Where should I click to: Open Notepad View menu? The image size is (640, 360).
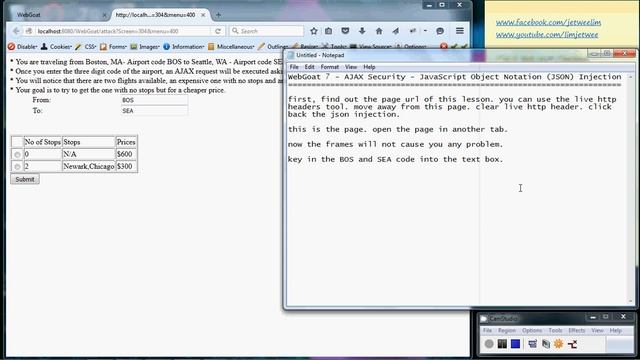(x=351, y=67)
